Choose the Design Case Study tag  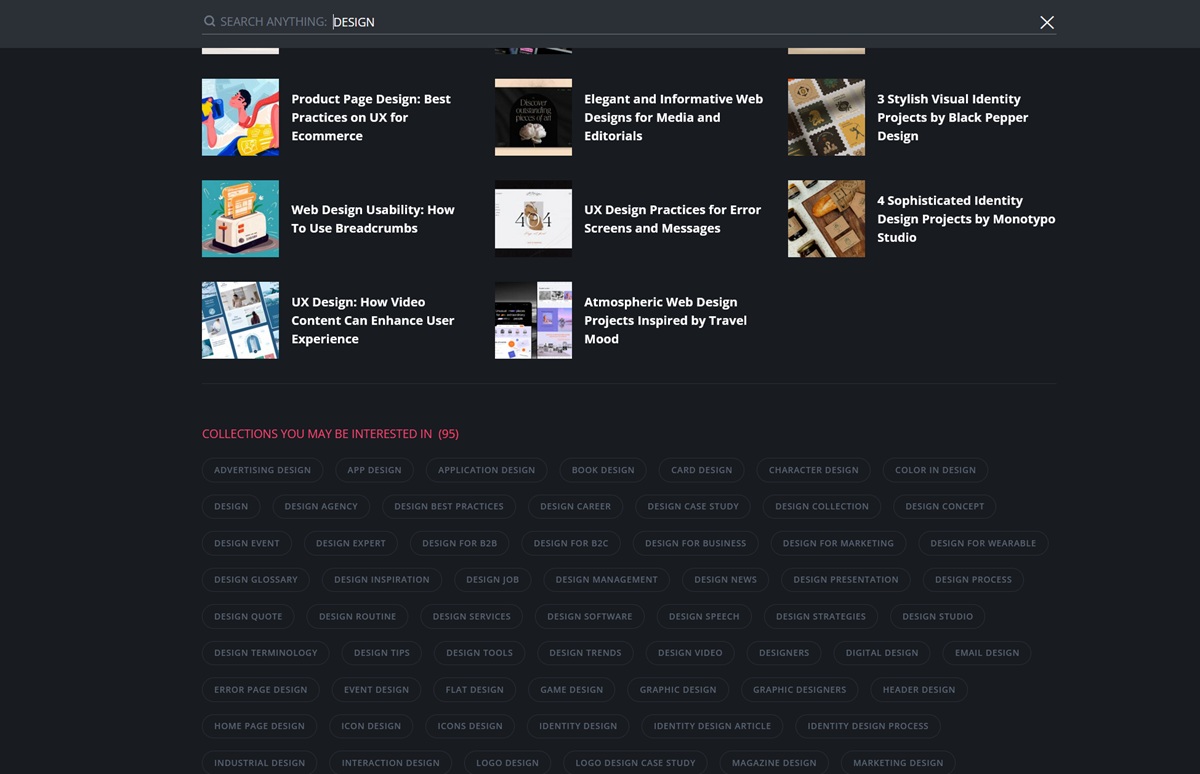click(693, 506)
